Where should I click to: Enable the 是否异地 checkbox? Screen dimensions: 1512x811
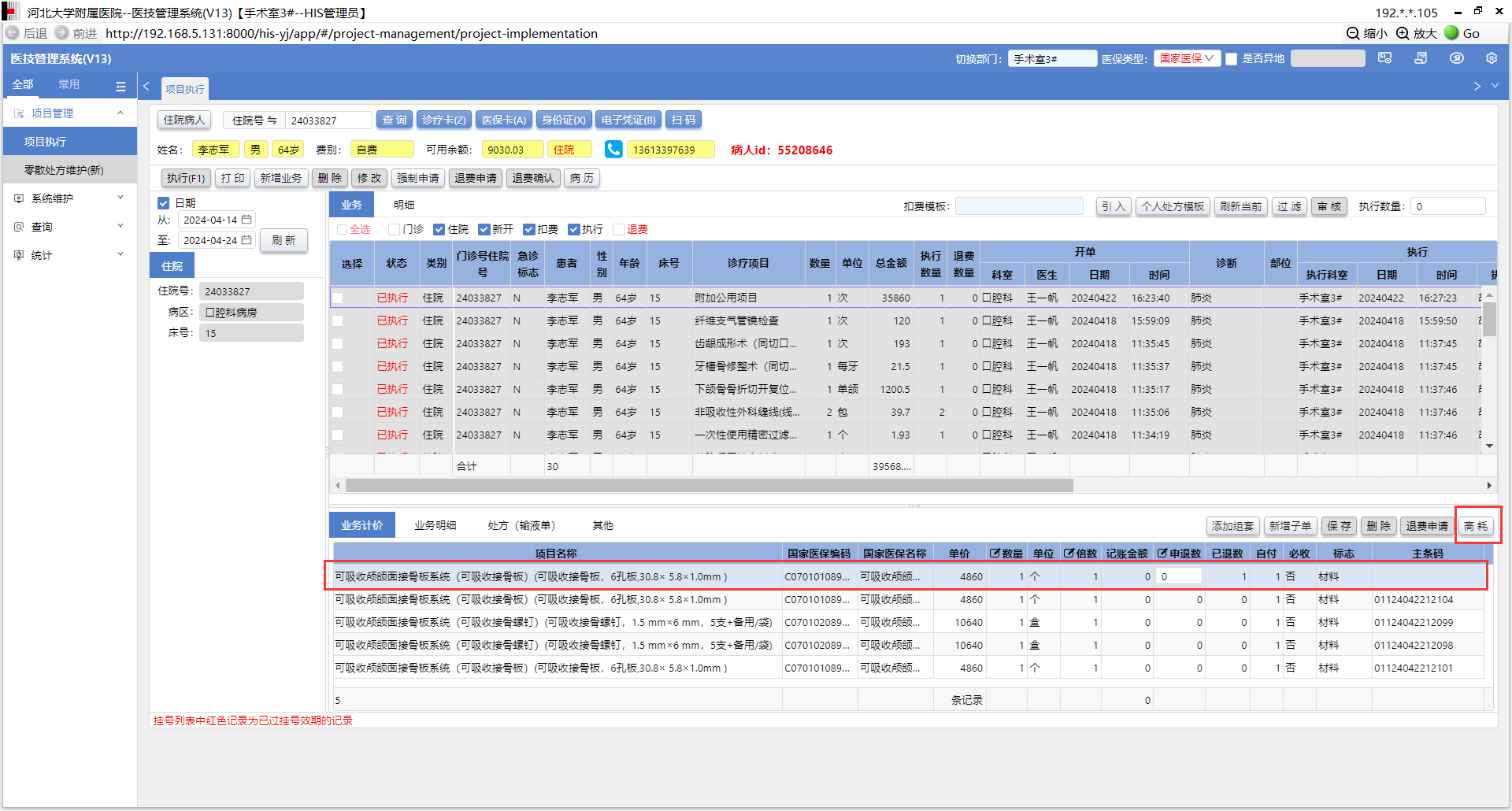coord(1232,59)
